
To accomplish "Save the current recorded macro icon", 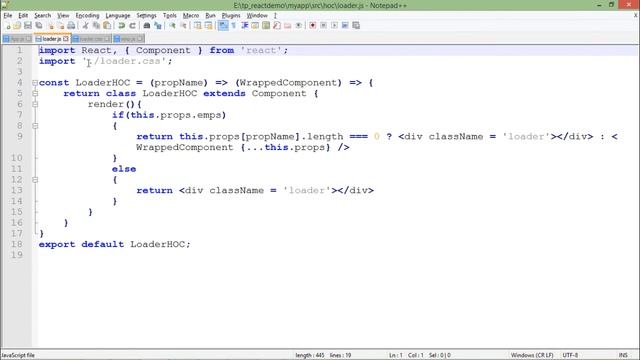I will point(356,26).
